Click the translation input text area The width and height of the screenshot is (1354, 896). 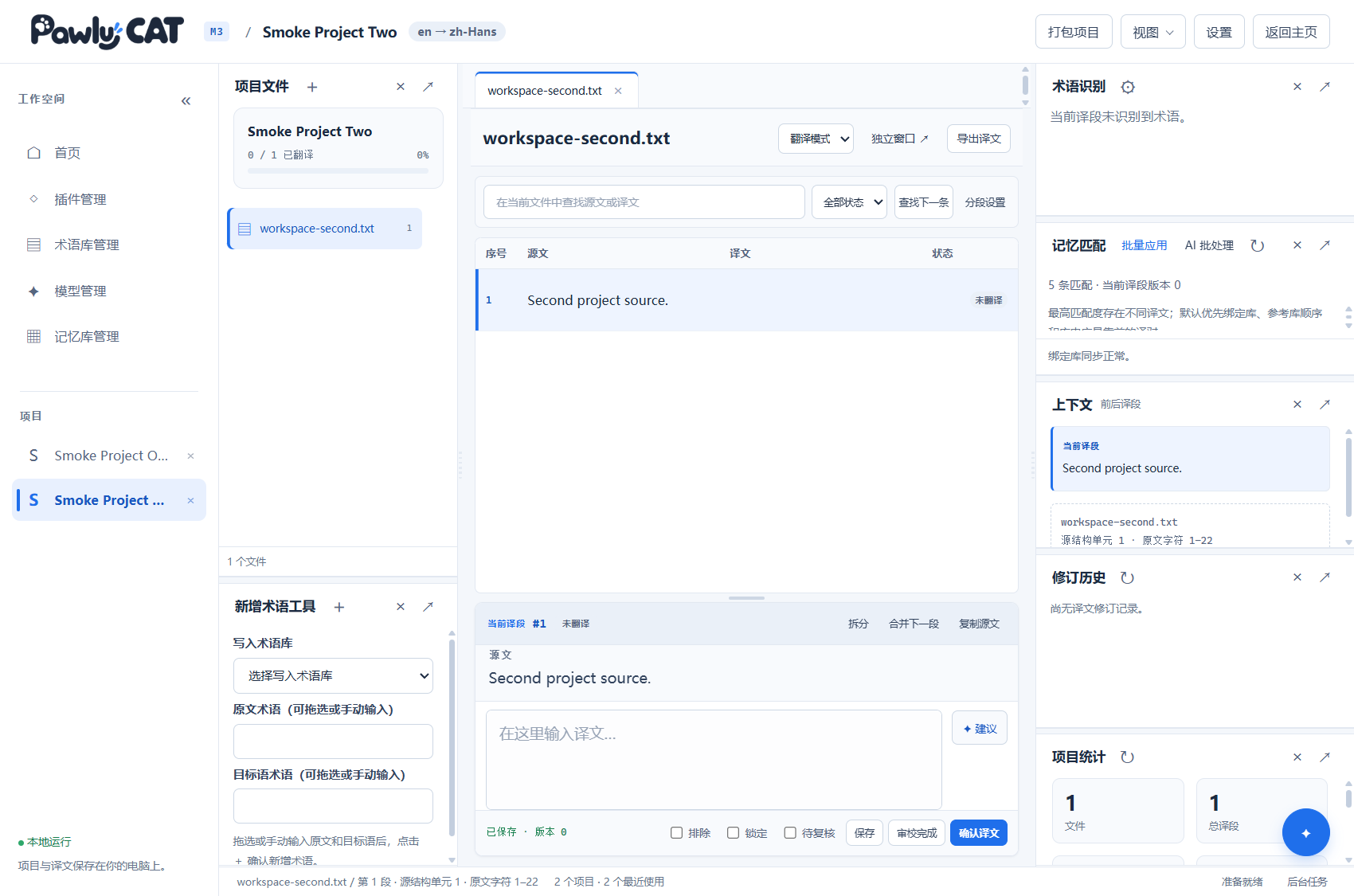click(714, 760)
